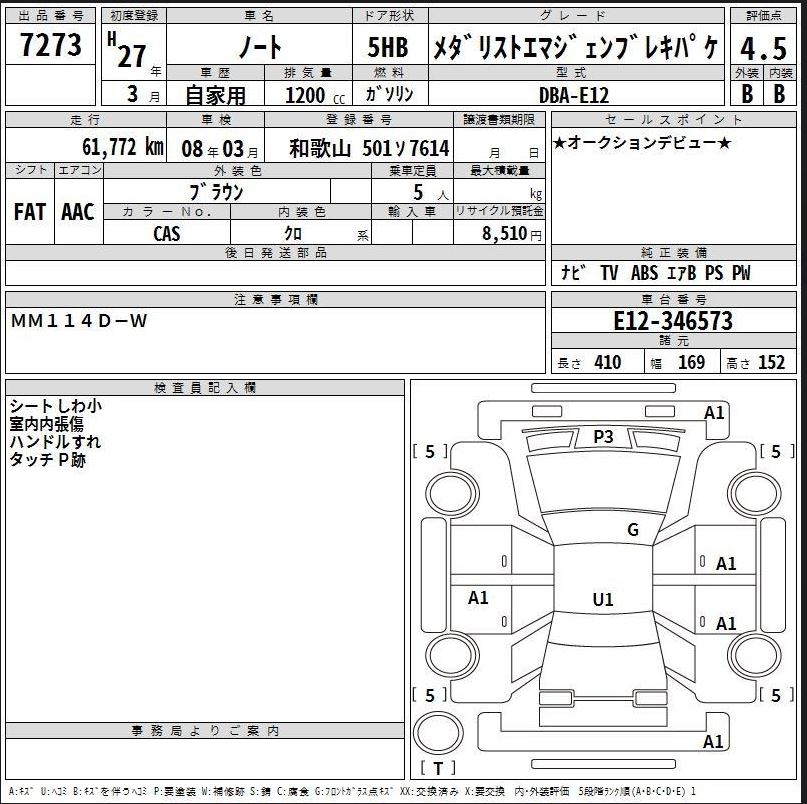Click inspector note シートしわ小
This screenshot has width=807, height=804.
(x=56, y=406)
